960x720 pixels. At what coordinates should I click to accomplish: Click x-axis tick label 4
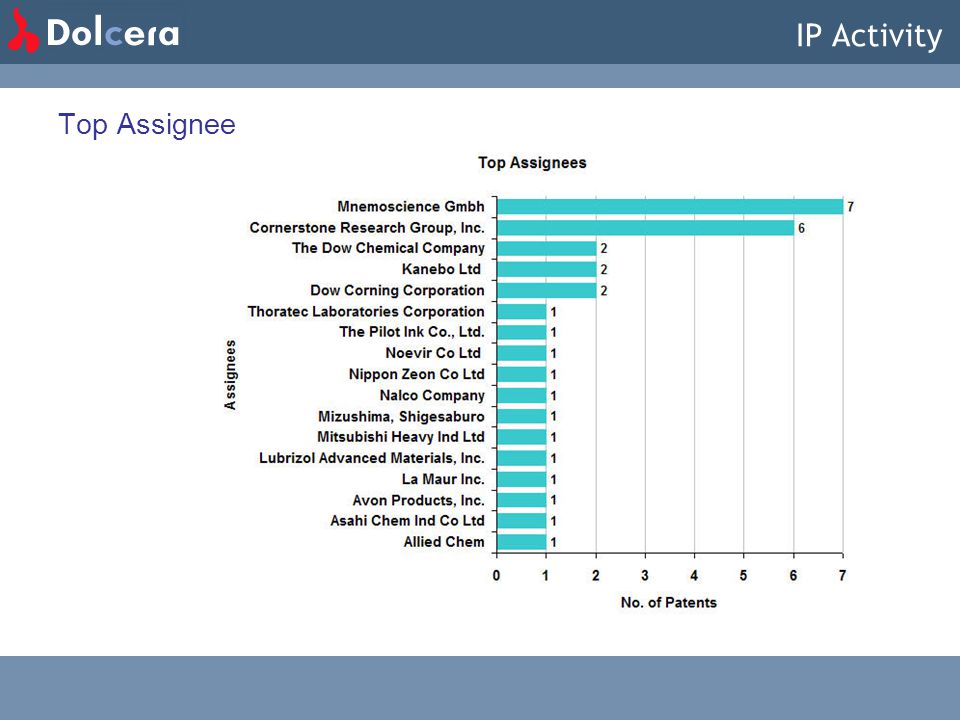click(x=694, y=576)
